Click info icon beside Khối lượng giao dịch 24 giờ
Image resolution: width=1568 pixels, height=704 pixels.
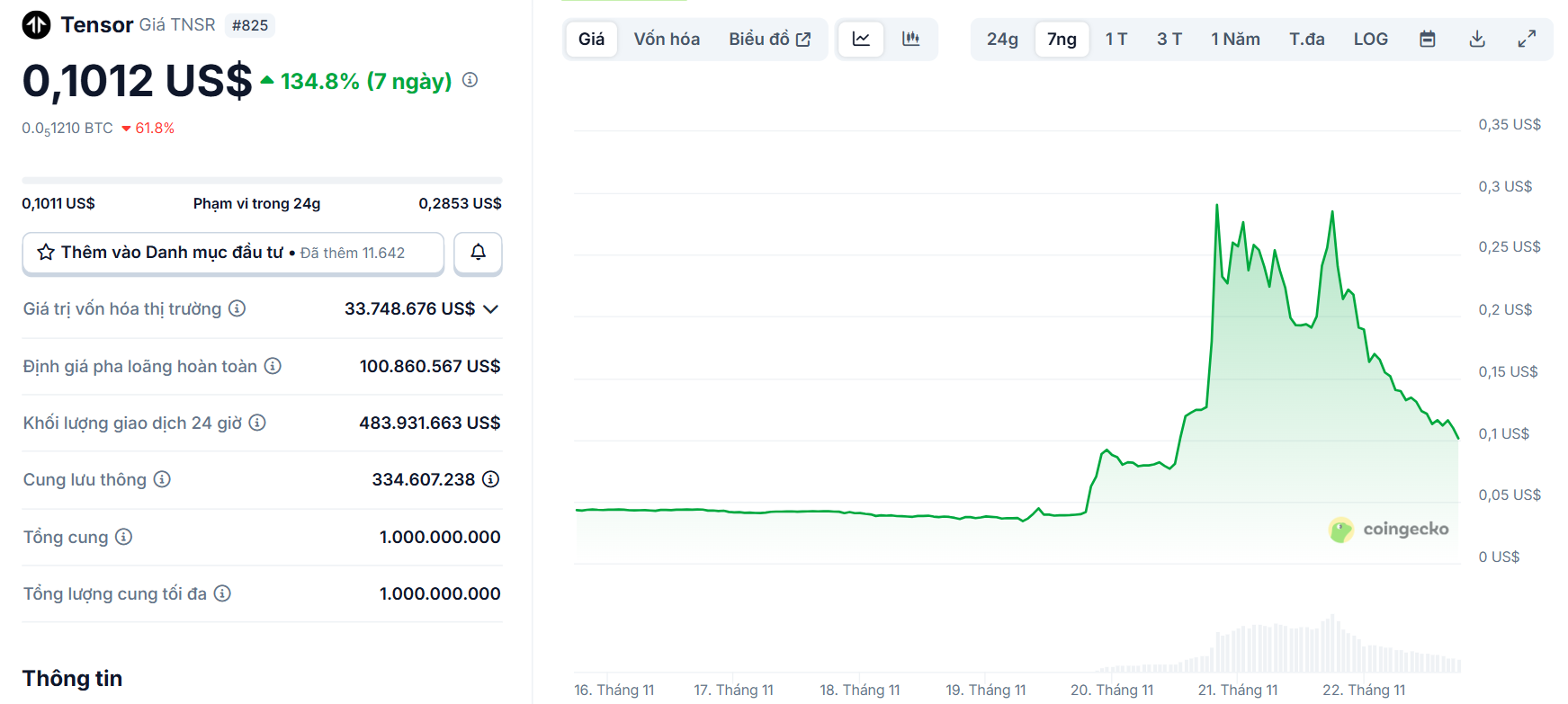[x=257, y=423]
